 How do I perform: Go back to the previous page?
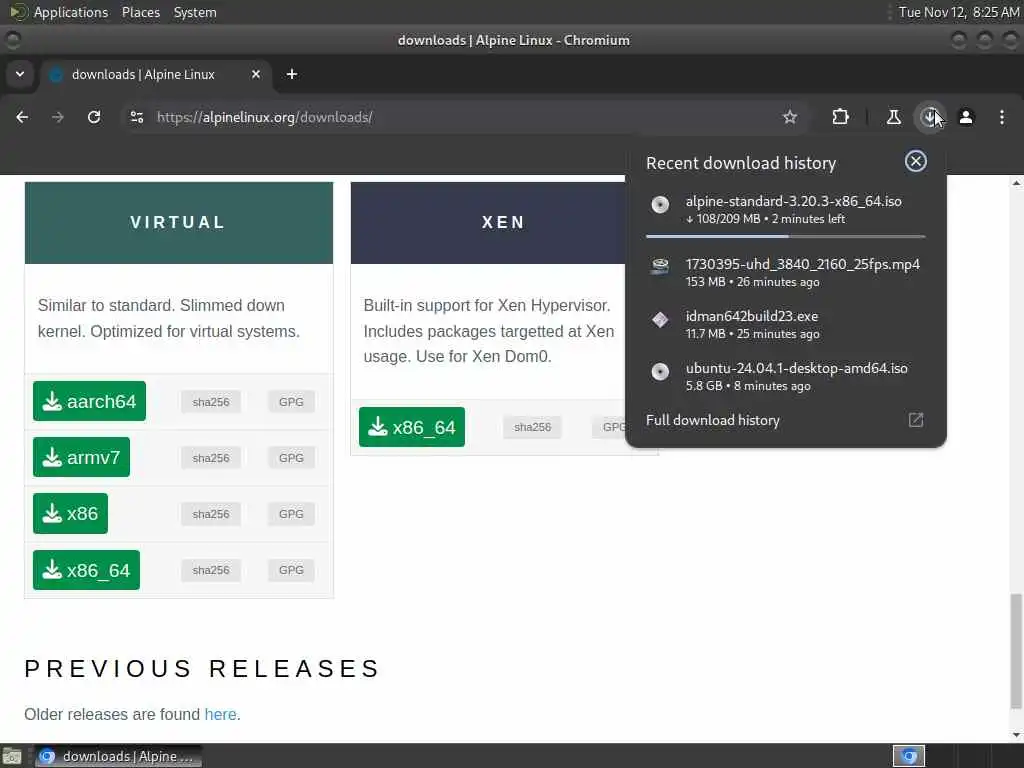(22, 117)
